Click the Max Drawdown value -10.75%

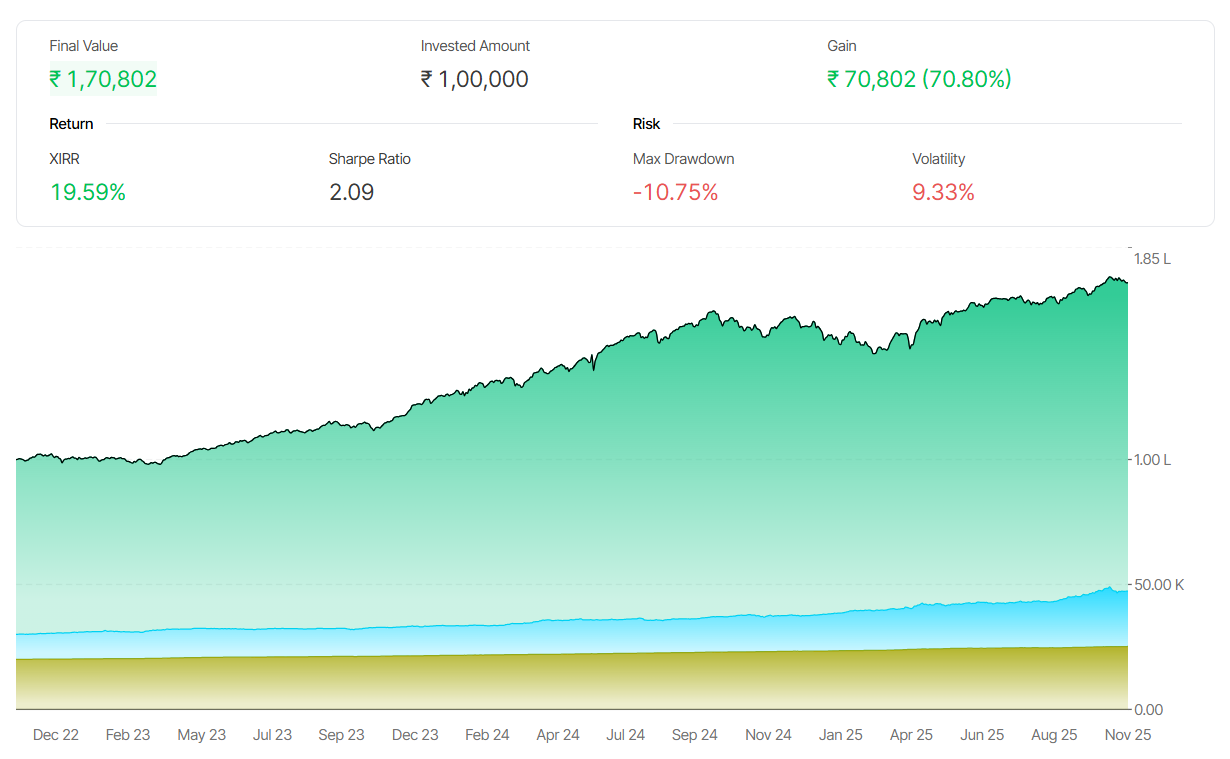pyautogui.click(x=675, y=193)
